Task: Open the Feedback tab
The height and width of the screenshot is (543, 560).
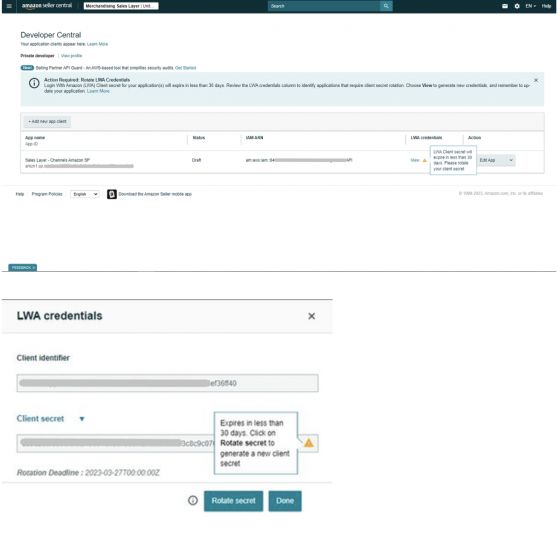Action: click(x=22, y=268)
